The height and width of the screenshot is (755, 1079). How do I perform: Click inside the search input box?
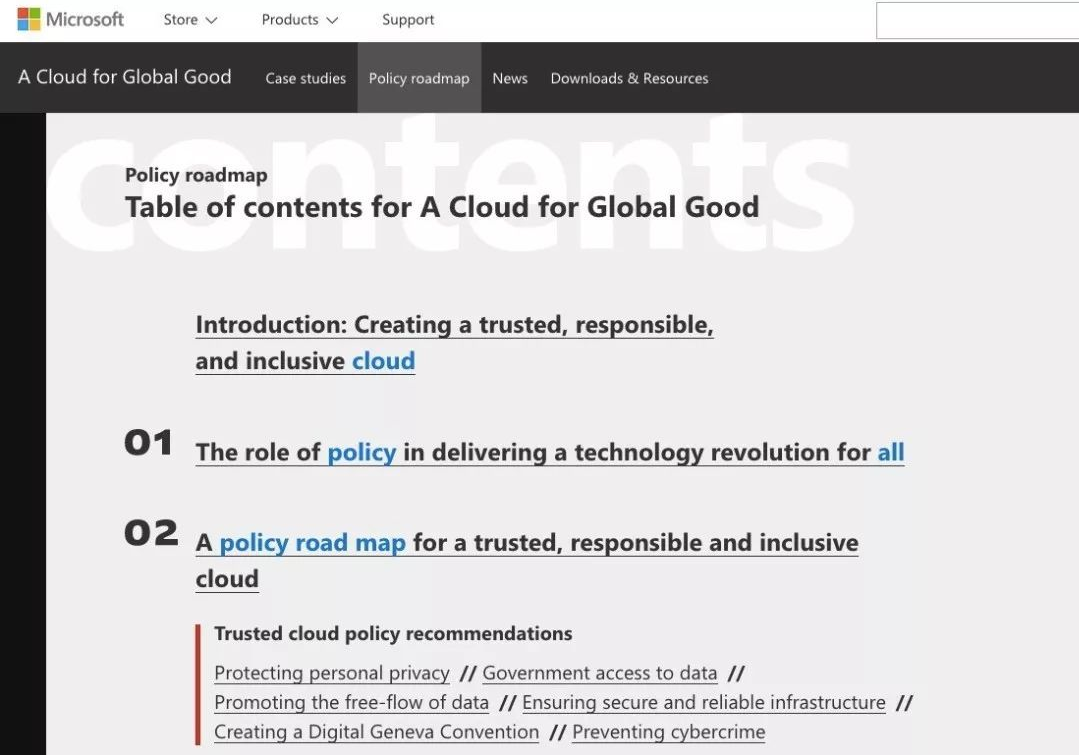point(976,21)
